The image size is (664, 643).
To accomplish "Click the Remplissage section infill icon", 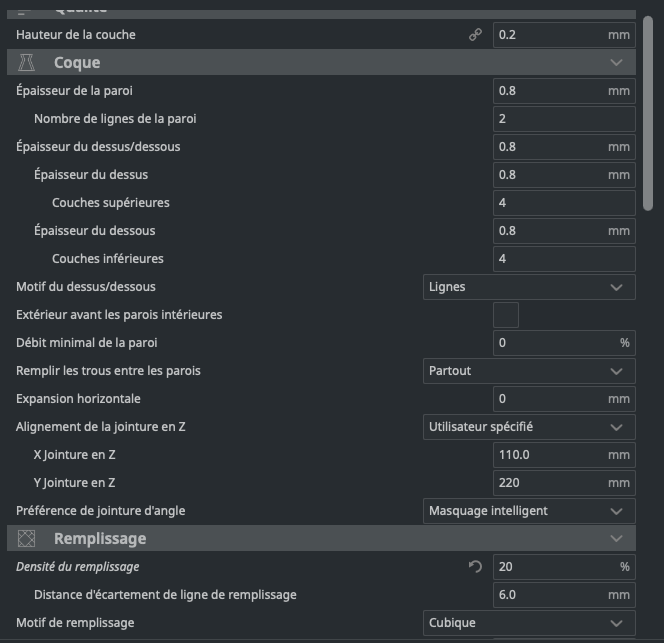I will point(27,539).
